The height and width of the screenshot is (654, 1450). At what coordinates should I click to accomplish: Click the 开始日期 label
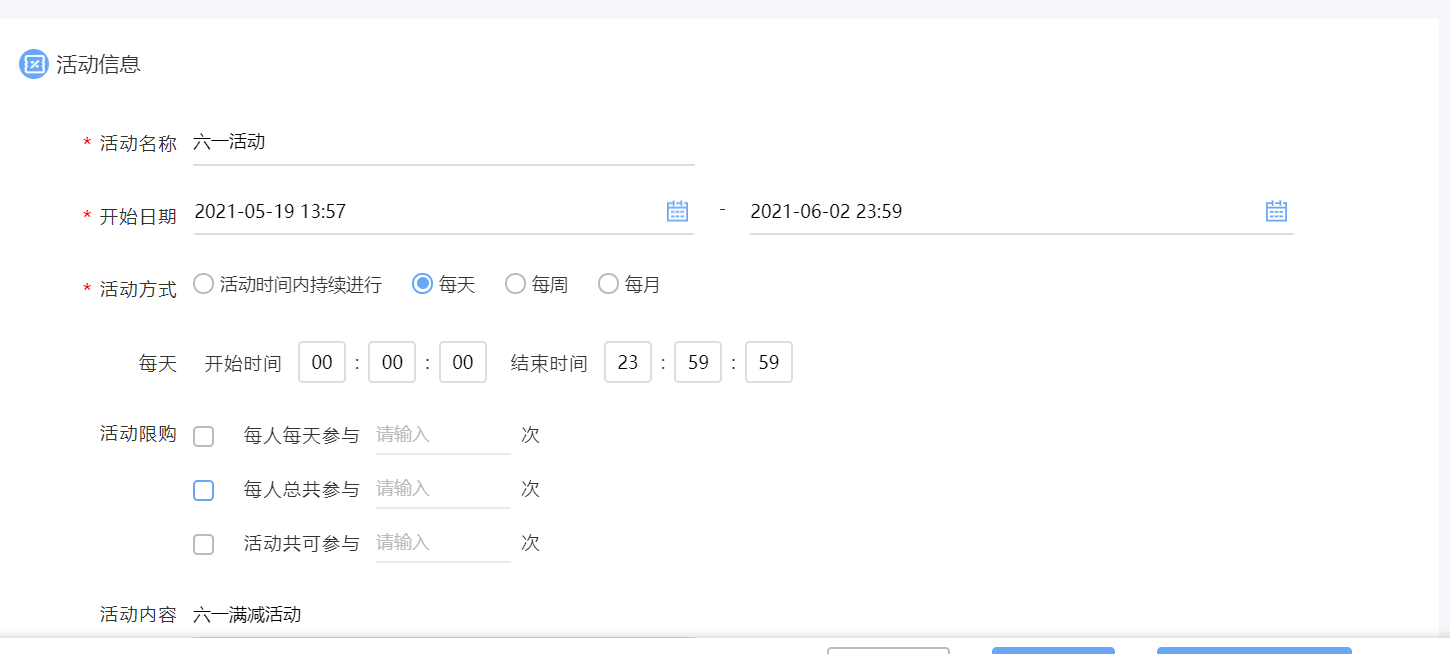[x=138, y=216]
